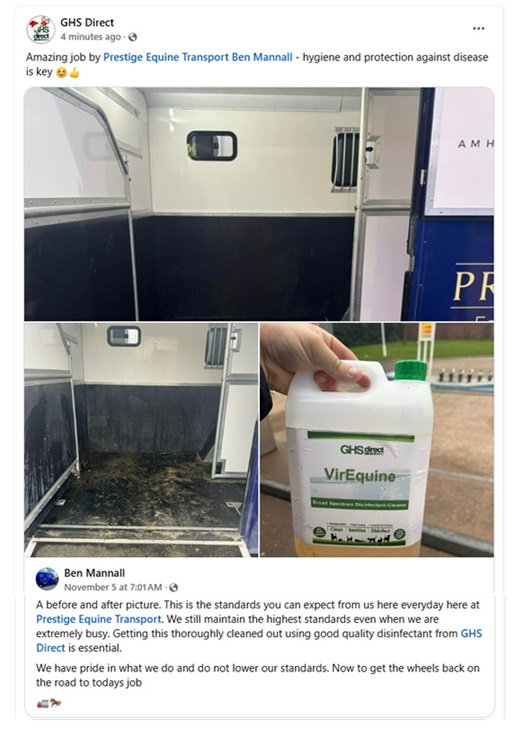This screenshot has height=729, width=515.
Task: Click the public globe icon beside 4 minutes ago
Action: click(x=132, y=37)
